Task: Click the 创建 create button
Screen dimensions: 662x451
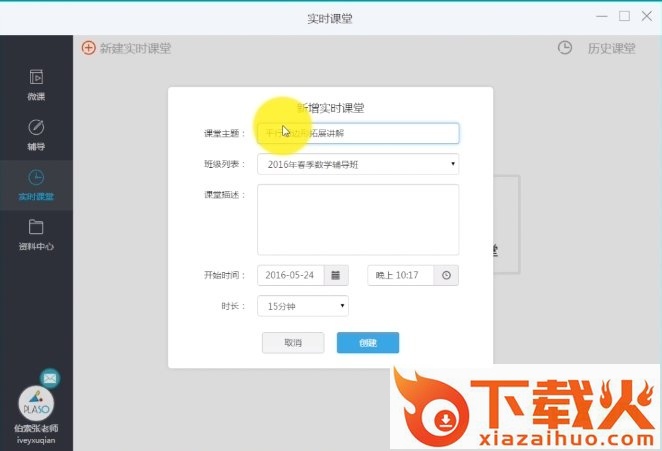Action: (x=368, y=343)
